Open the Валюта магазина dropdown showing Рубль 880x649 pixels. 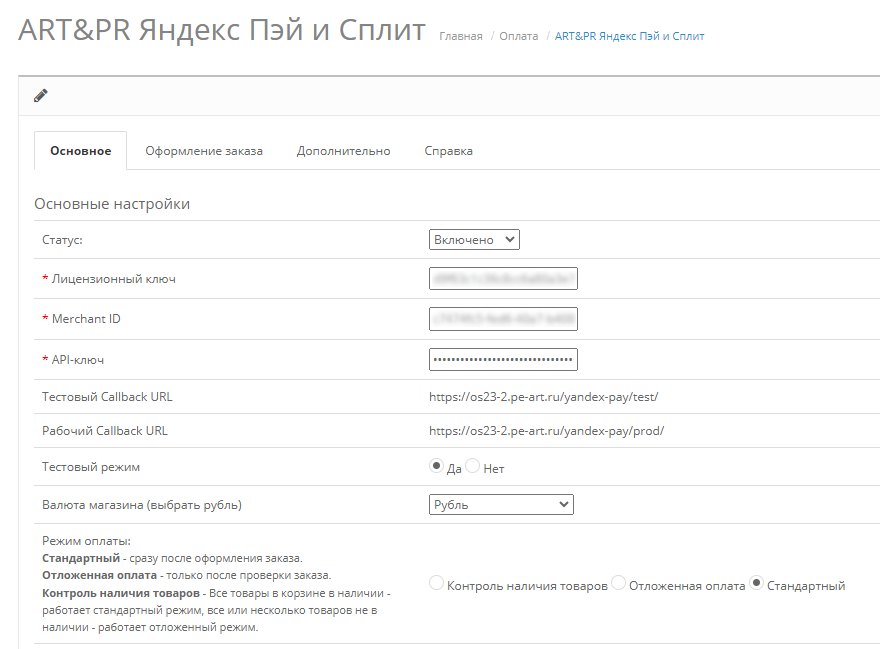click(x=501, y=504)
